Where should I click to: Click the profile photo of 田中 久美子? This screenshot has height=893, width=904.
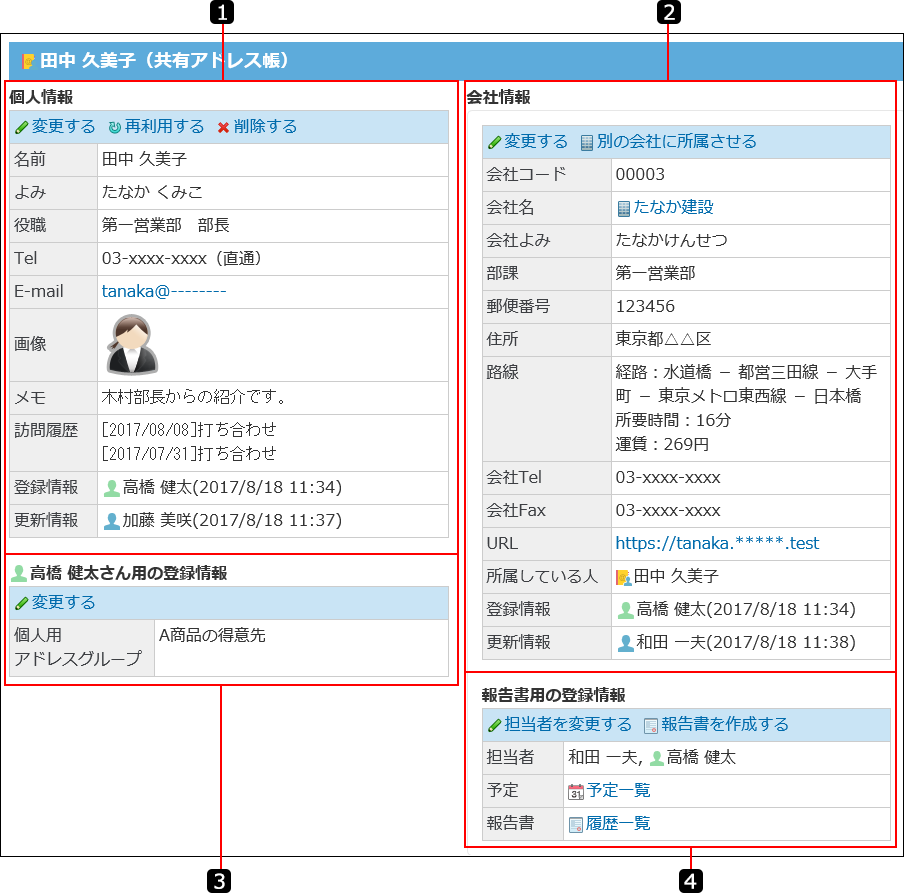pyautogui.click(x=132, y=344)
